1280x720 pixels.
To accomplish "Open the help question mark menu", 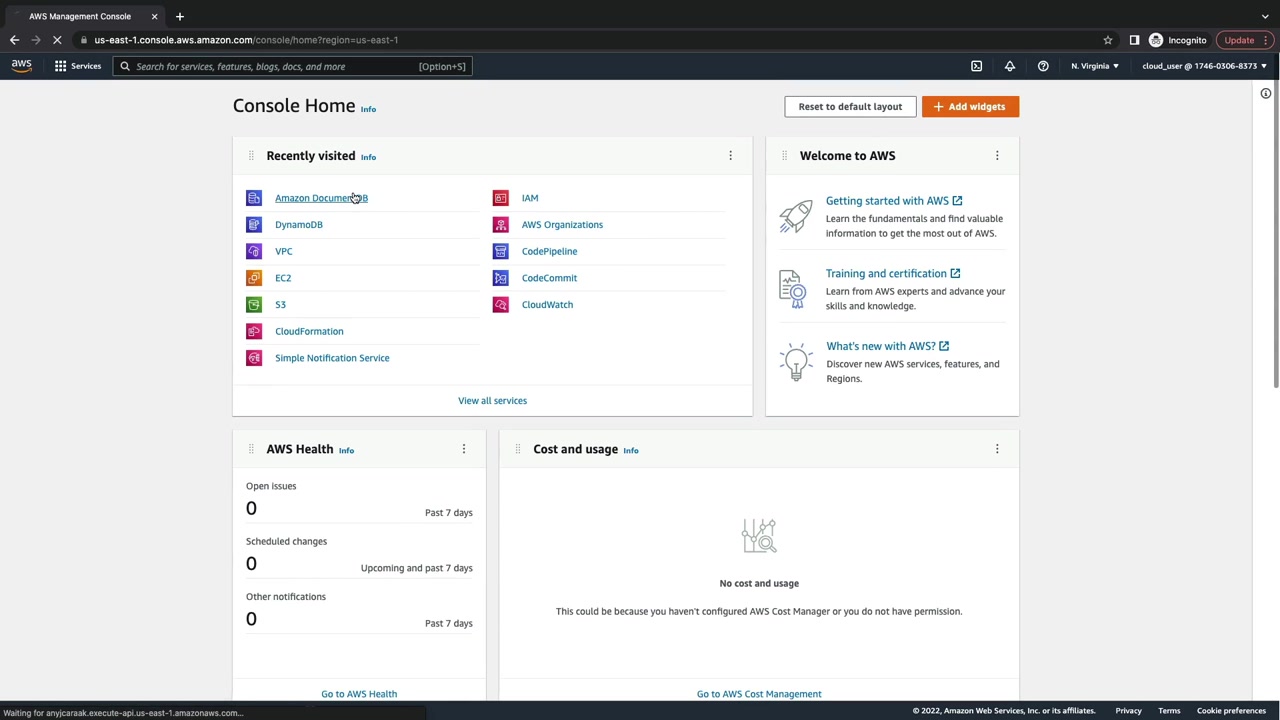I will [1043, 66].
